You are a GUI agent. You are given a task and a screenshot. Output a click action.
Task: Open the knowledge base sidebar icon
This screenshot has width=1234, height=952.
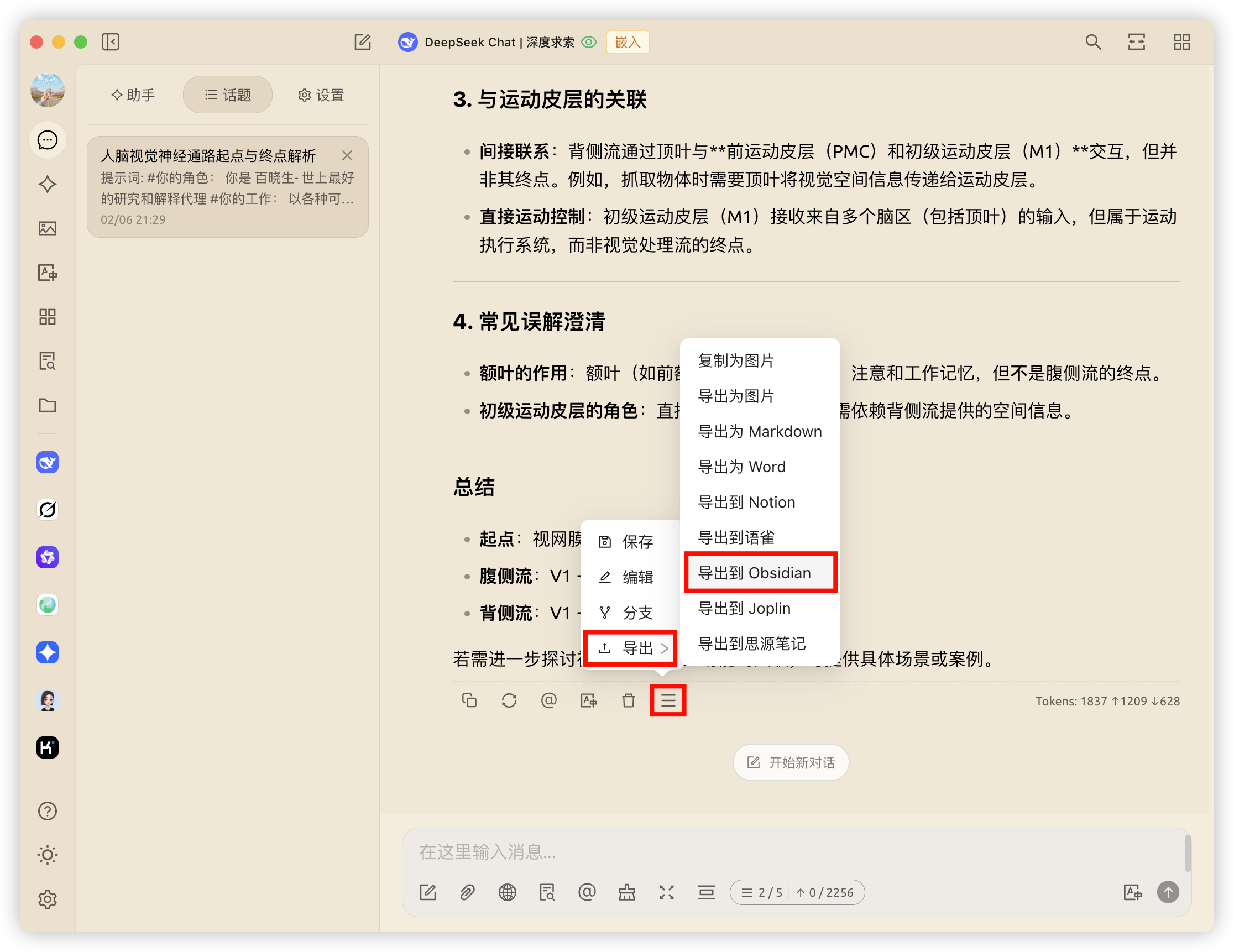coord(48,360)
